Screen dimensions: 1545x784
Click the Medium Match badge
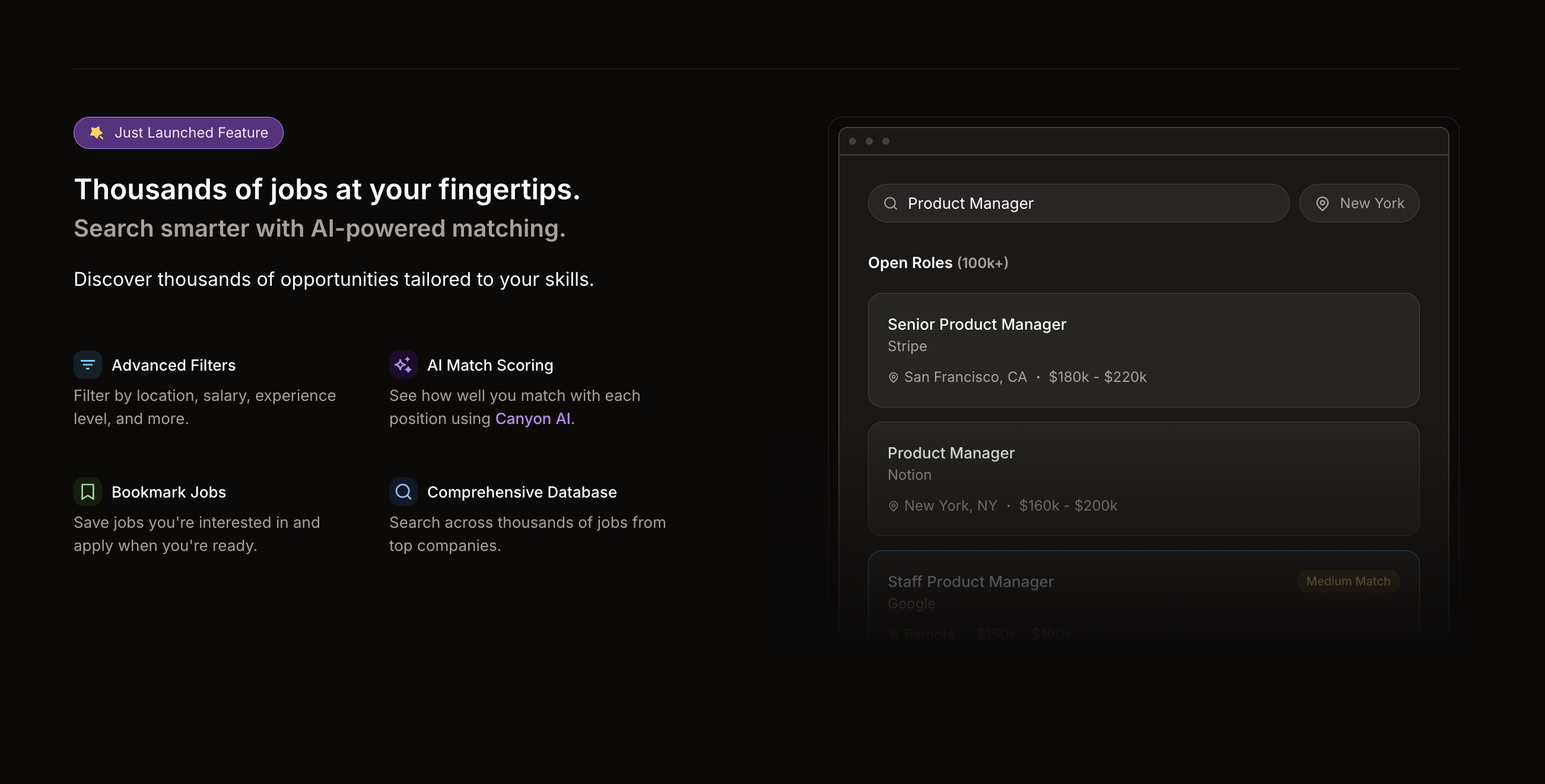pos(1347,581)
